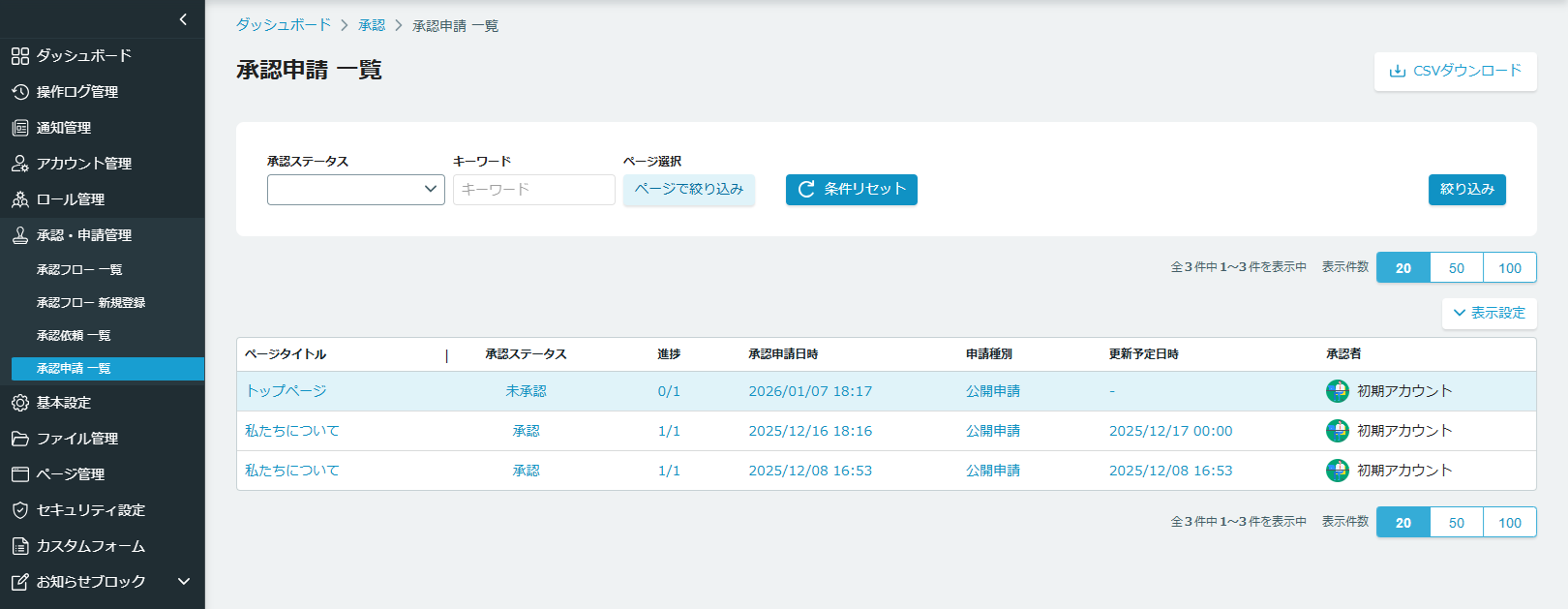Select 20 items per page at bottom
The height and width of the screenshot is (609, 1568).
click(x=1402, y=523)
